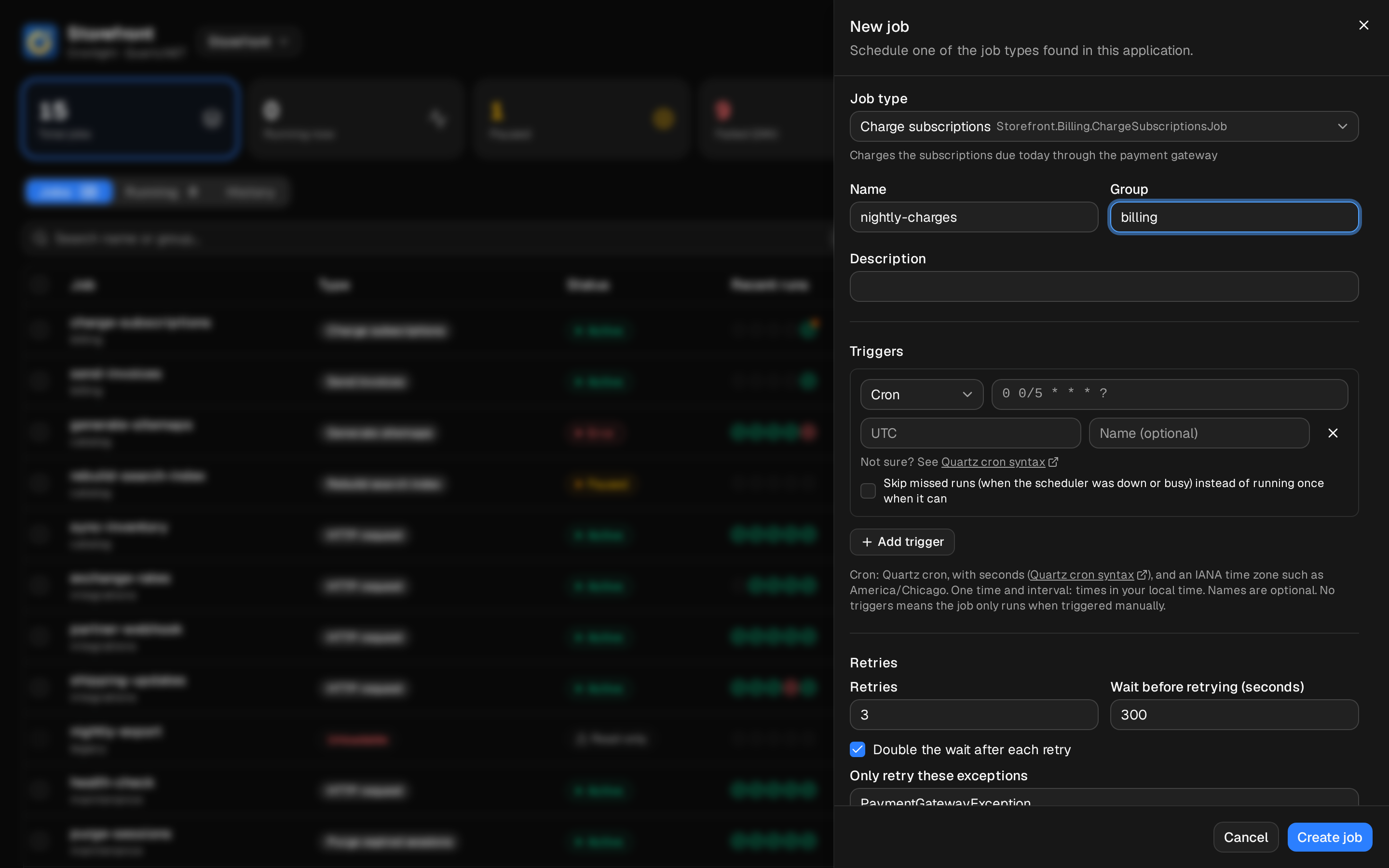
Task: Open the Cron trigger type dropdown
Action: pyautogui.click(x=921, y=394)
